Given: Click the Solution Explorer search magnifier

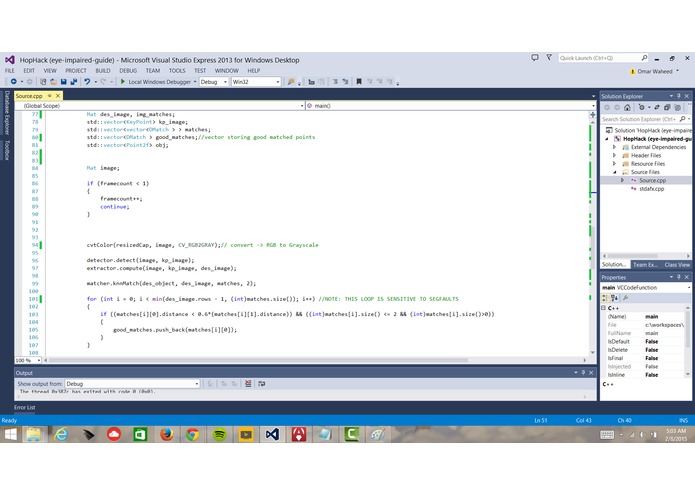Looking at the screenshot, I should [x=683, y=119].
